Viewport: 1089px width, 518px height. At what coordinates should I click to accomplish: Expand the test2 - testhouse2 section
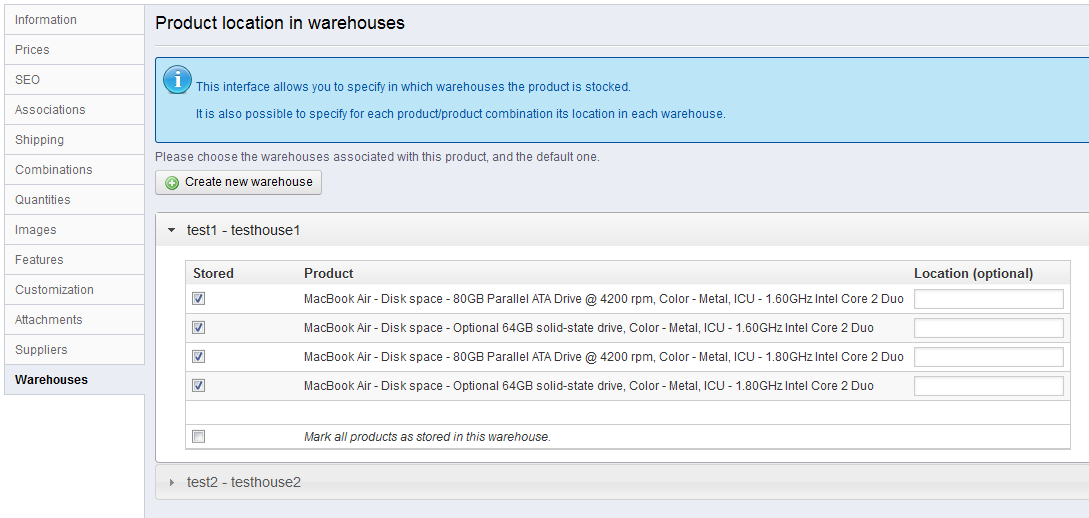click(x=172, y=482)
